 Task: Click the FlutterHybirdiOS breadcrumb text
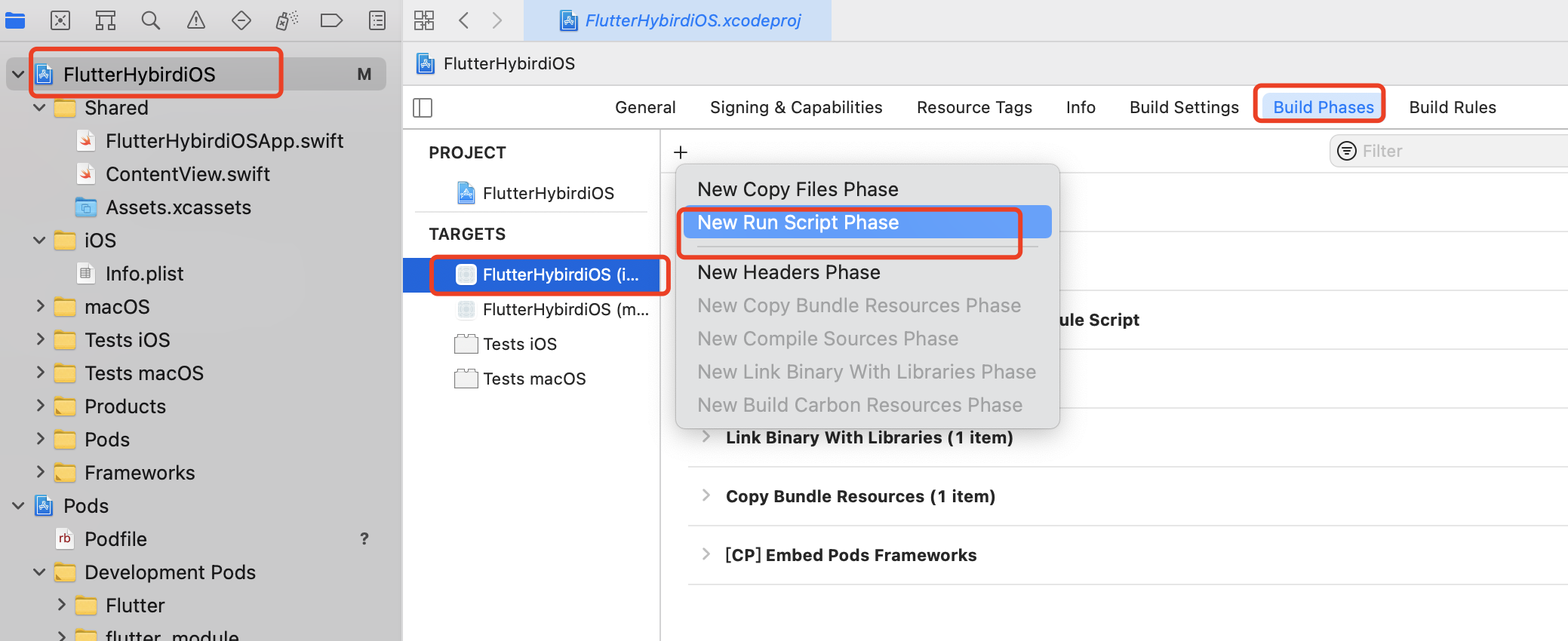click(x=509, y=63)
